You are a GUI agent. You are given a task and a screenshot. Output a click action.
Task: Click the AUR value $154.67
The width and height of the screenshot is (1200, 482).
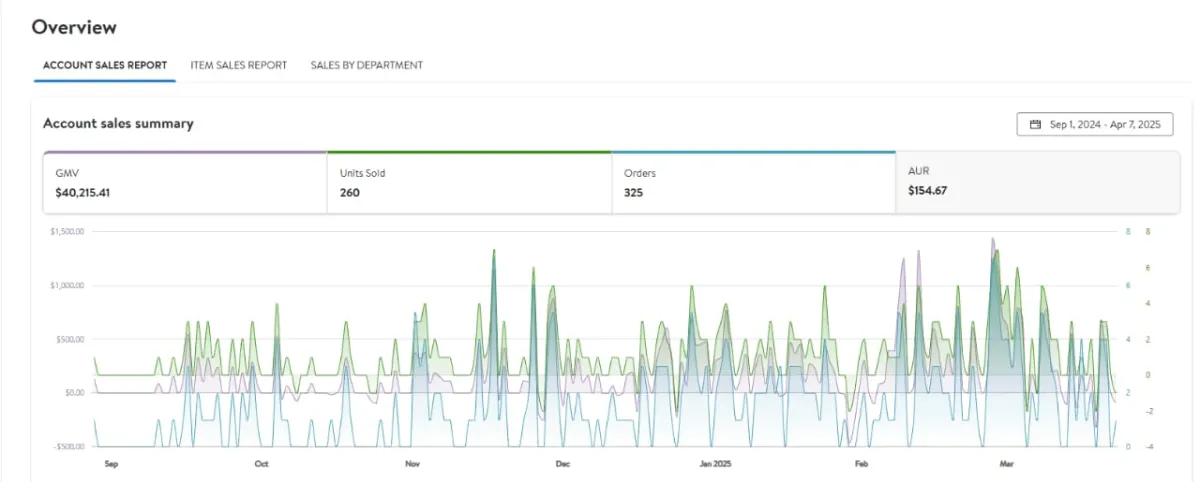(x=928, y=190)
